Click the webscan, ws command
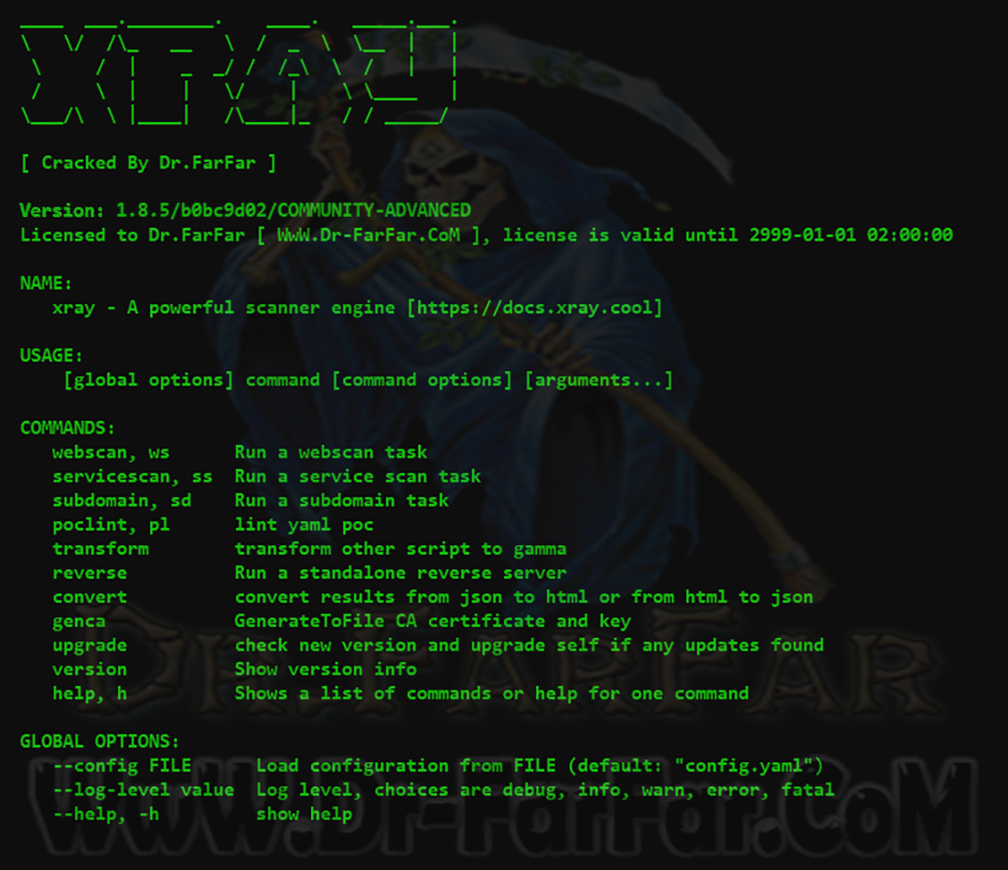Viewport: 1008px width, 870px height. [x=111, y=452]
